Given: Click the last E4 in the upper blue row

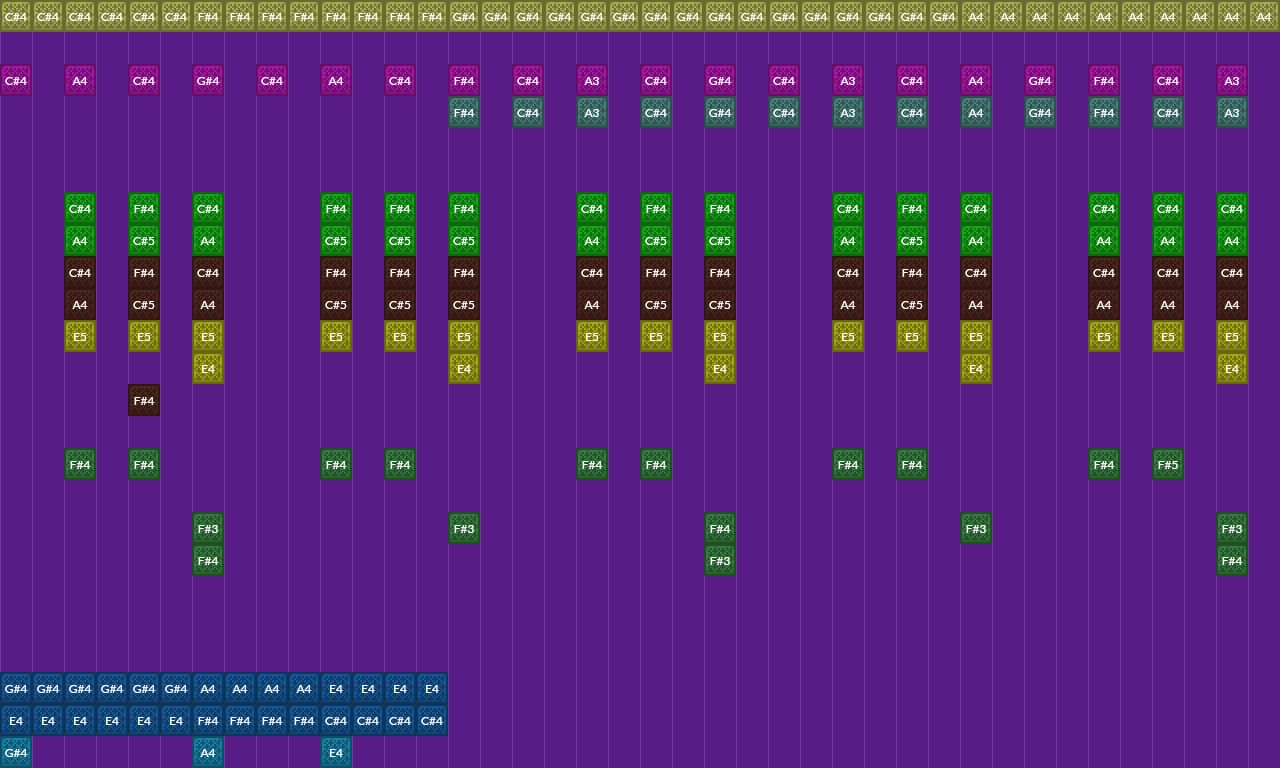Looking at the screenshot, I should tap(432, 689).
